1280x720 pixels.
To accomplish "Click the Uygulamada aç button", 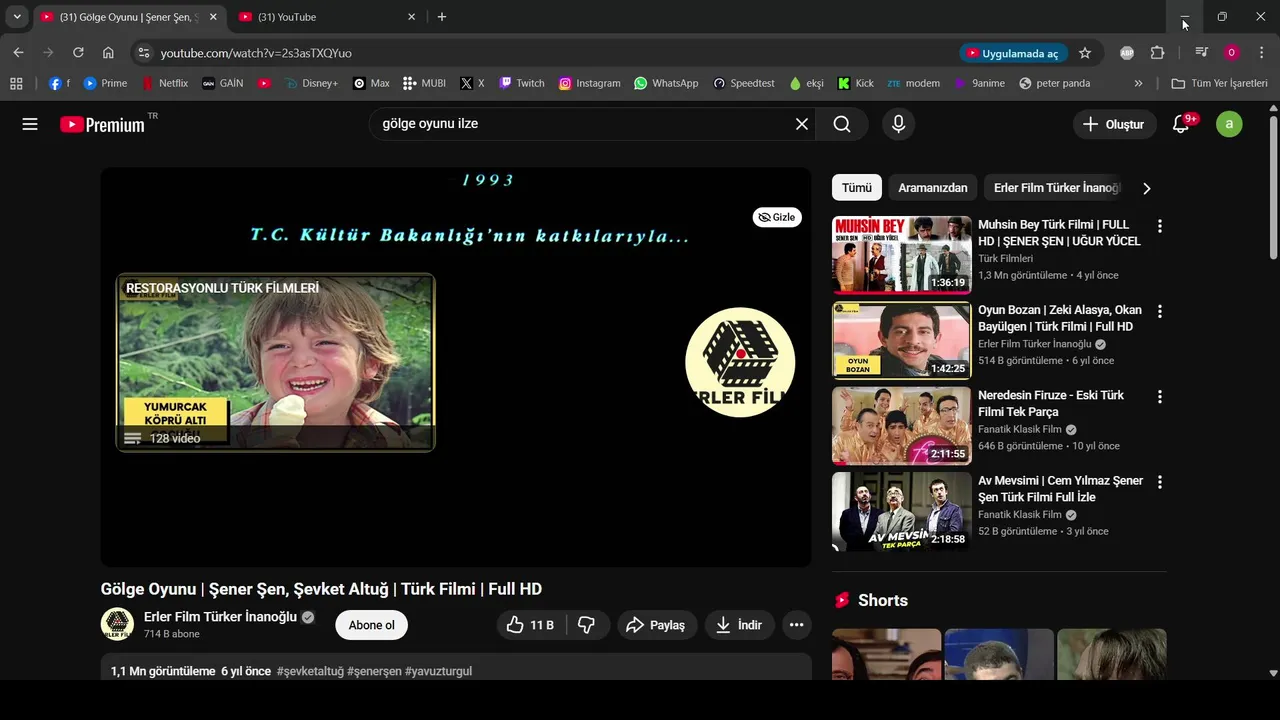I will pos(1012,53).
